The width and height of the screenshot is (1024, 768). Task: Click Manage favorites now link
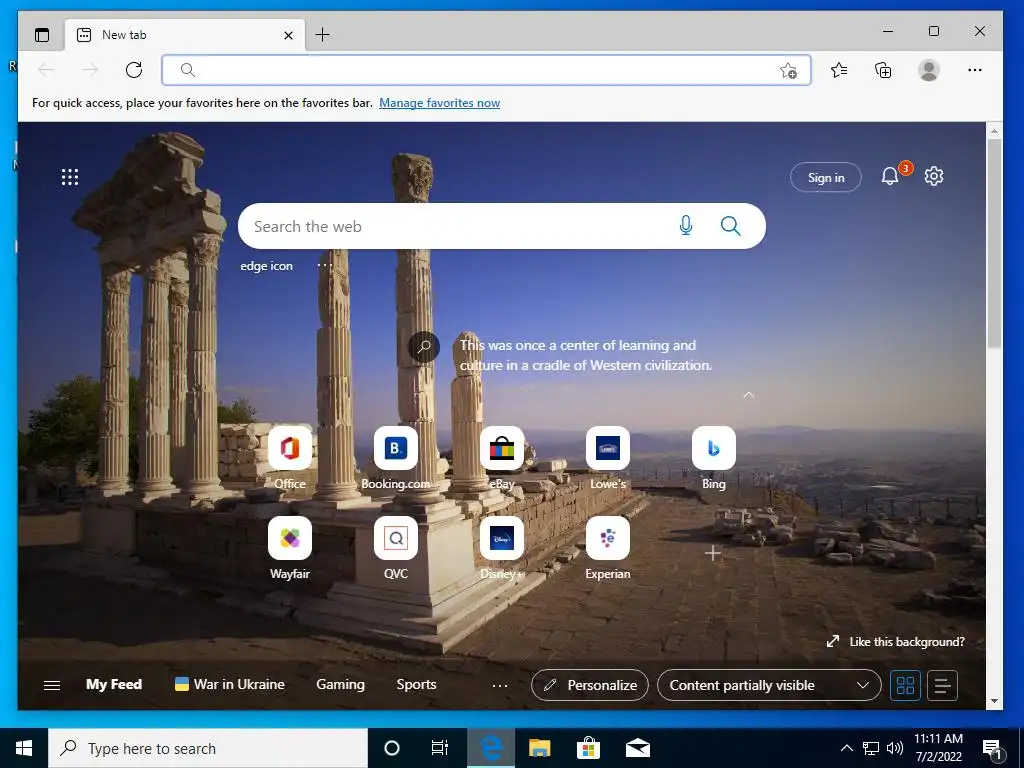coord(440,103)
